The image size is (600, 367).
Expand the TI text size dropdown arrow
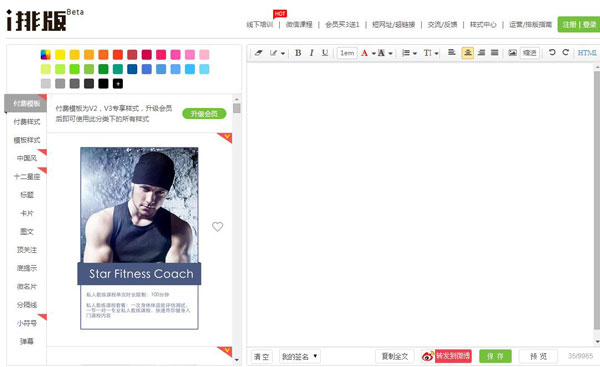[436, 53]
